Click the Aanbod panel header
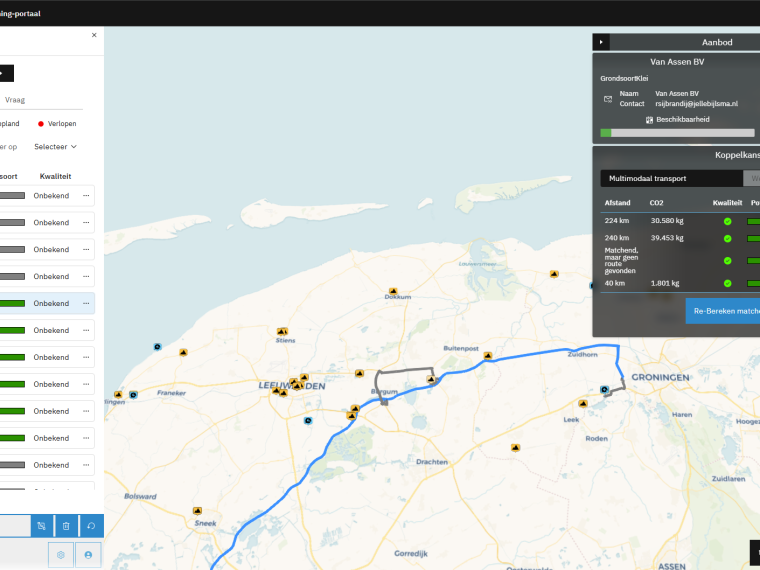This screenshot has width=760, height=570. point(717,42)
